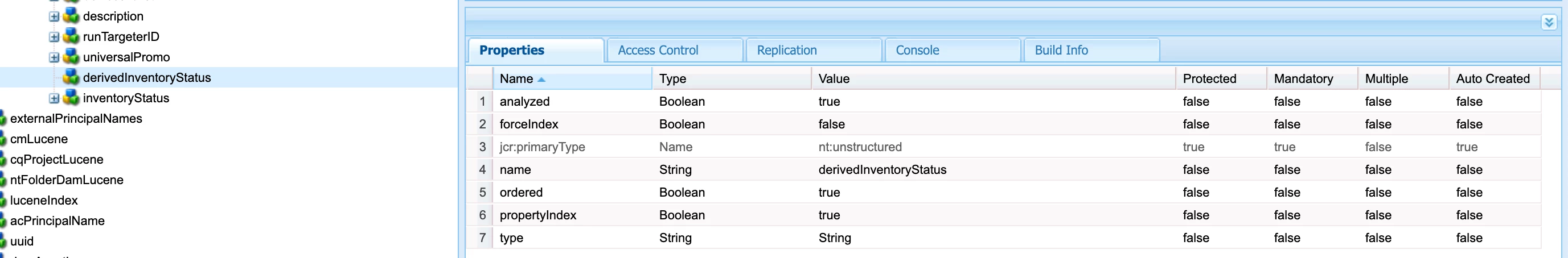Image resolution: width=1568 pixels, height=258 pixels.
Task: Click the Value cell of forceIndex row
Action: pos(992,124)
